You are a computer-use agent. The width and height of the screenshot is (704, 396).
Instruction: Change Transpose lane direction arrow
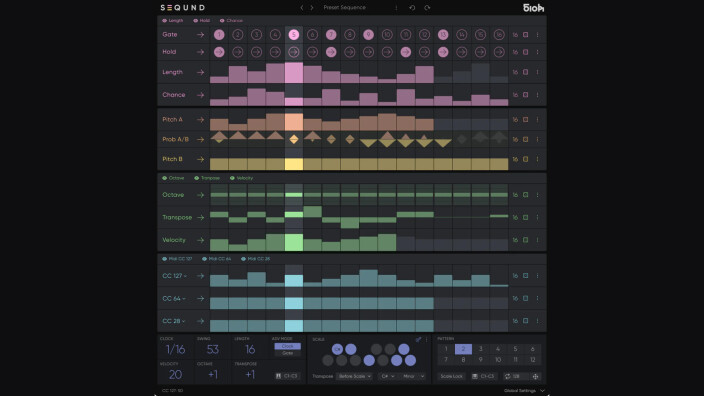[200, 217]
